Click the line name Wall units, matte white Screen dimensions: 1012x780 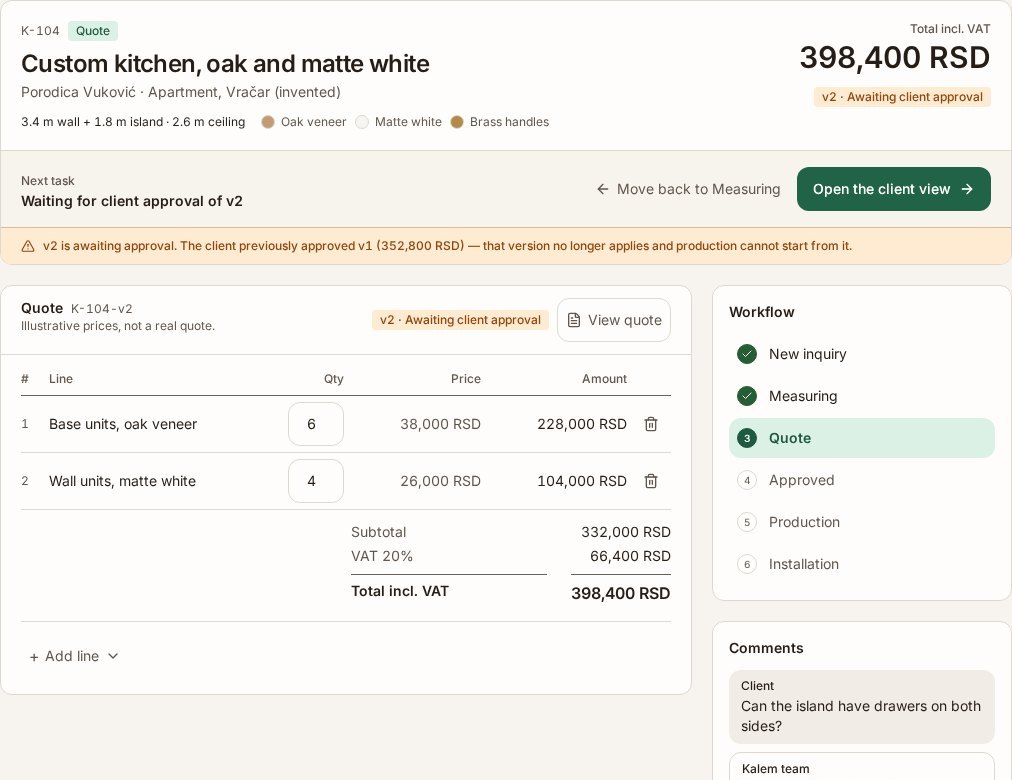coord(123,481)
